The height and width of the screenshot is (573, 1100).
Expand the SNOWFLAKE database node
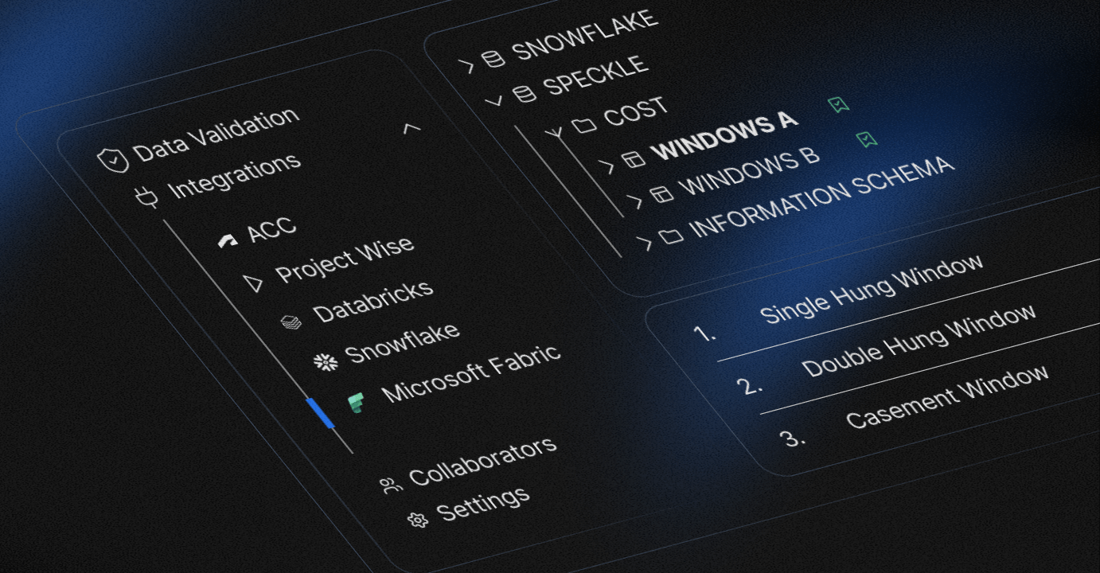[x=467, y=67]
